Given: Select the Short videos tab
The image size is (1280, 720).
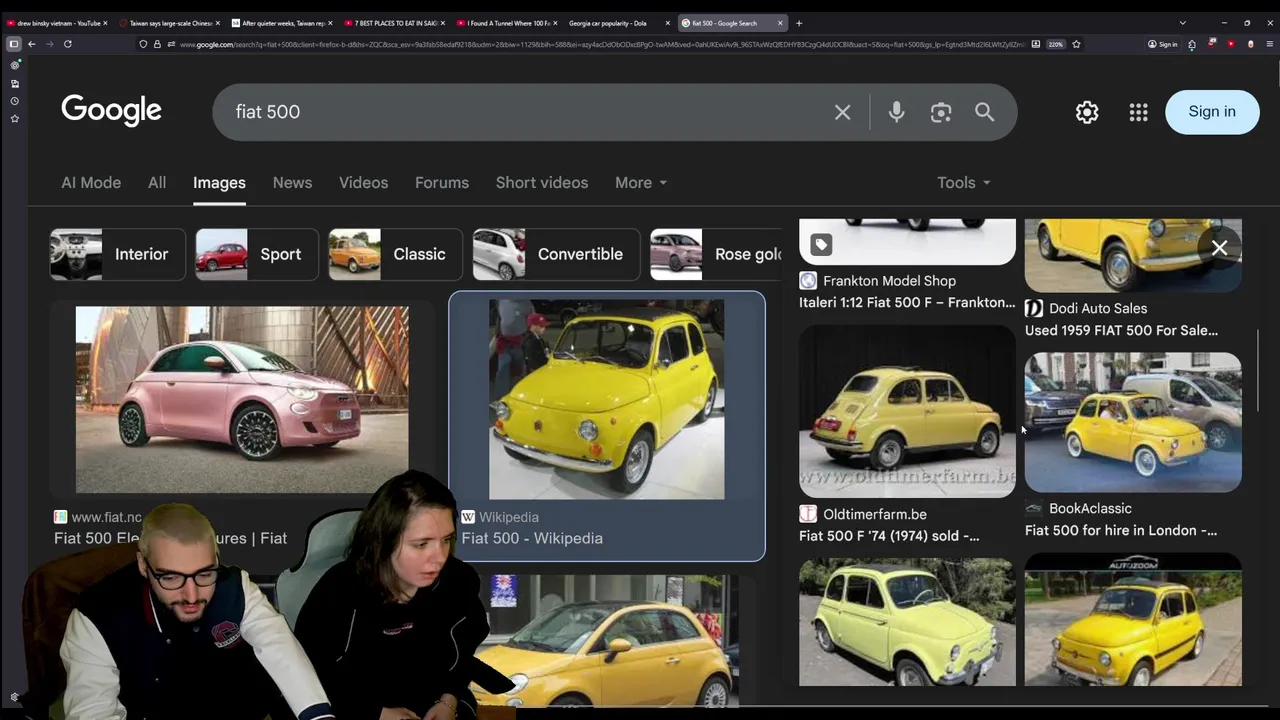Looking at the screenshot, I should [x=541, y=183].
